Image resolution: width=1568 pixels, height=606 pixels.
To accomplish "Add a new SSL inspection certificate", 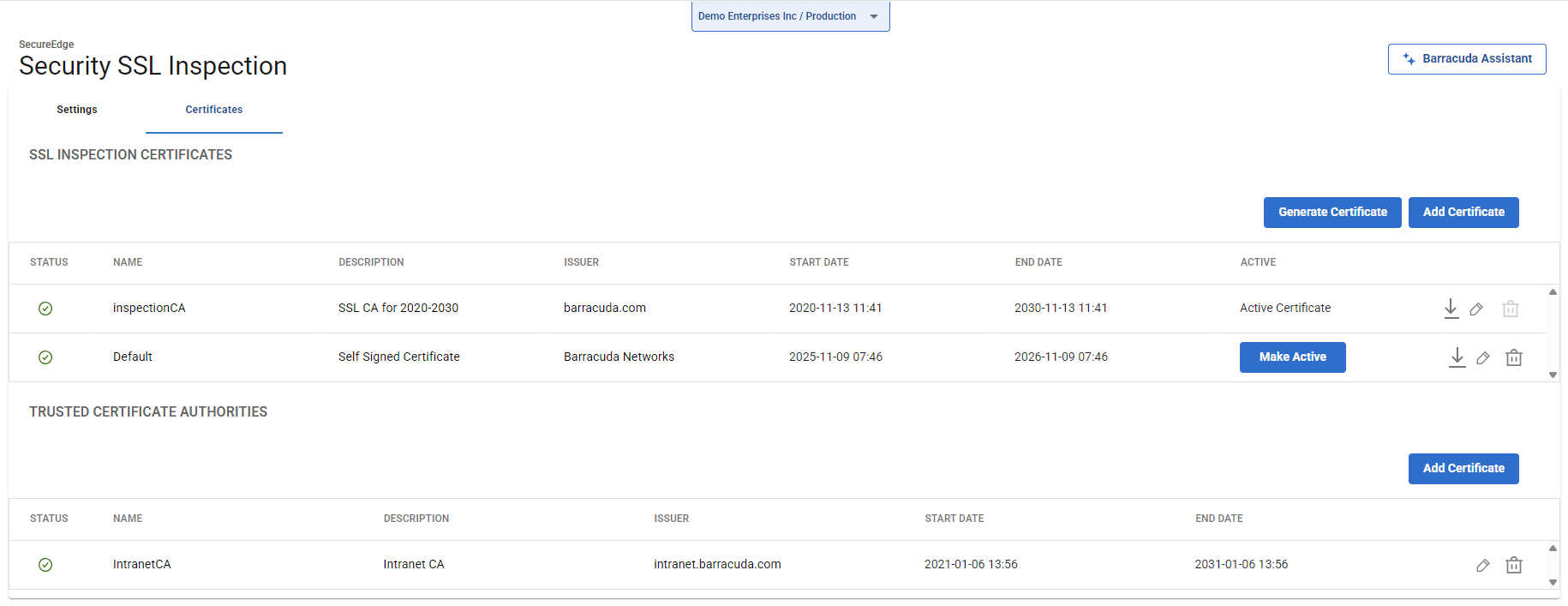I will [1463, 213].
